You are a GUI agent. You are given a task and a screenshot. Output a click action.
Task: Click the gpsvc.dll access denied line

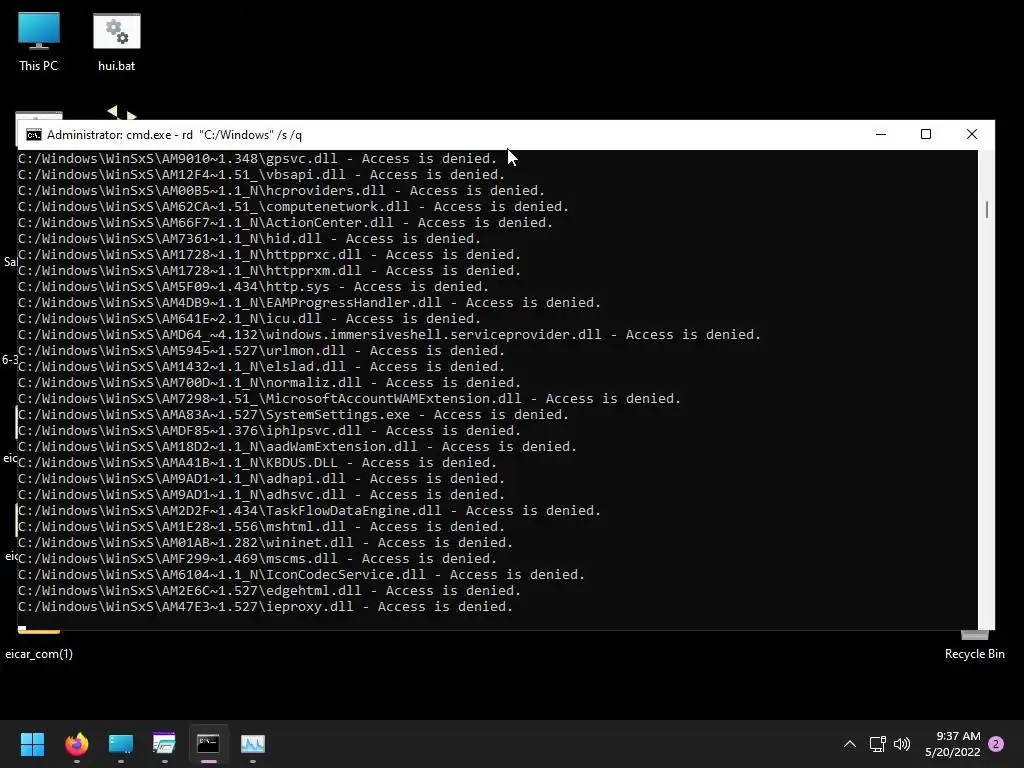(x=257, y=159)
